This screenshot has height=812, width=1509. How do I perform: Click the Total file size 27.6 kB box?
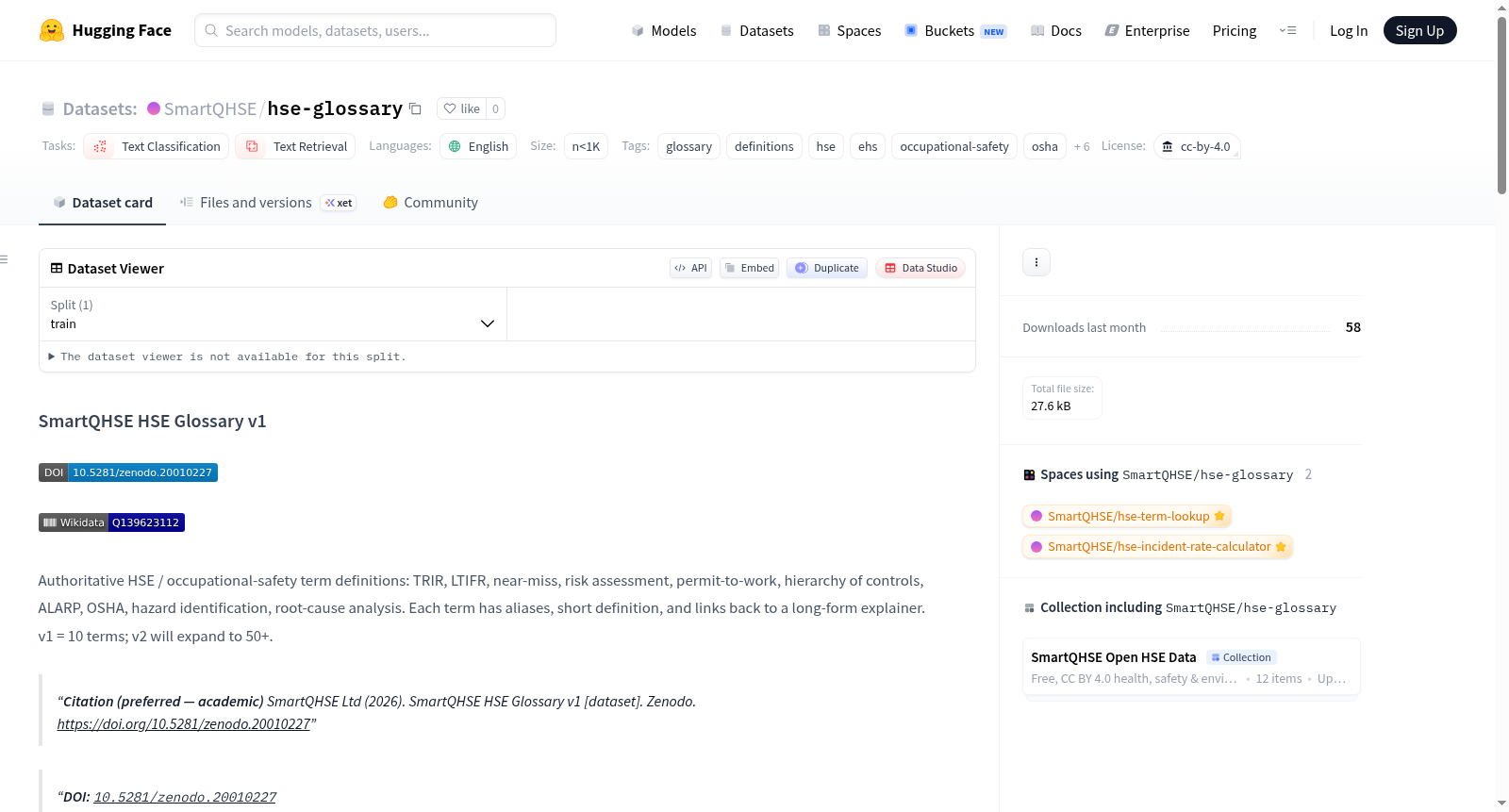tap(1063, 398)
